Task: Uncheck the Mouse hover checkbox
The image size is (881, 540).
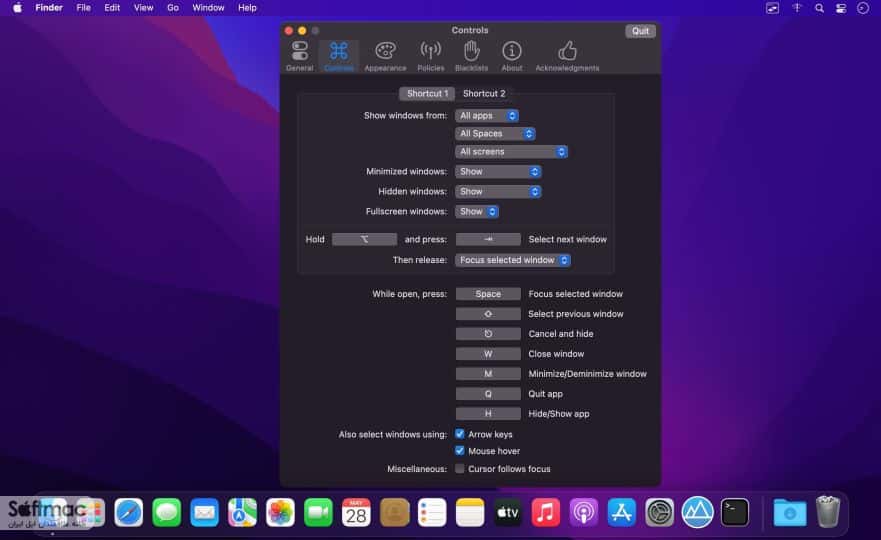Action: coord(460,451)
